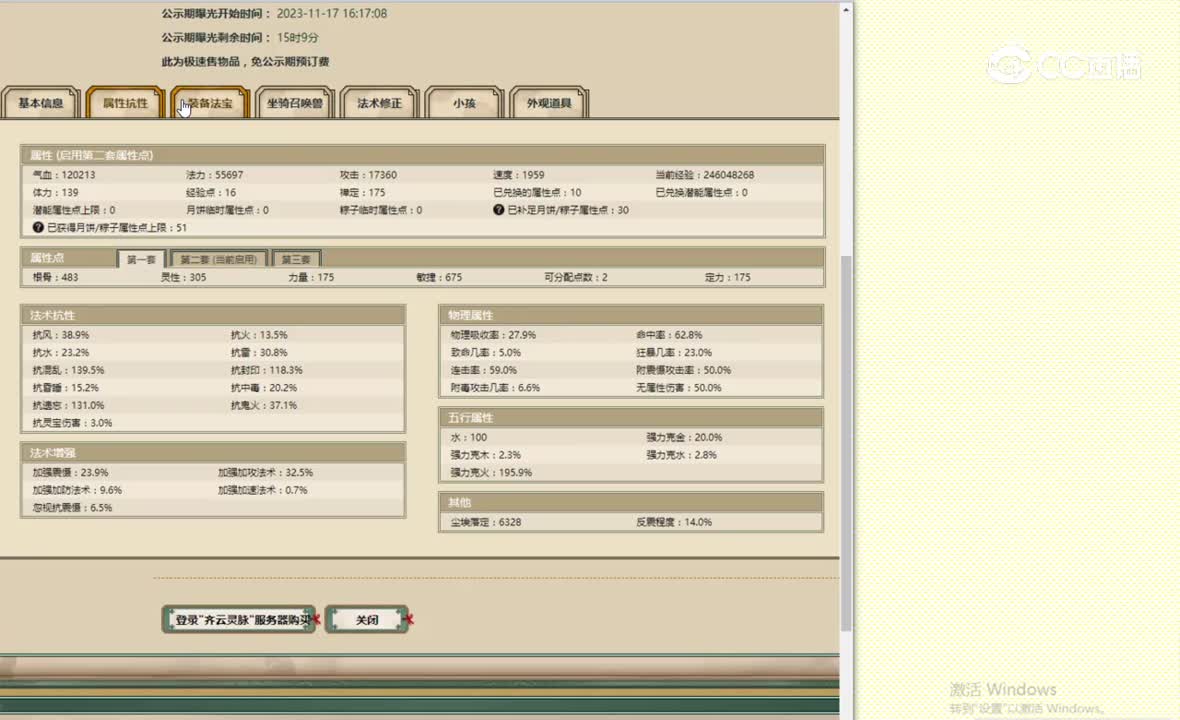Click the 抗封印:118.3% entry

pos(266,370)
